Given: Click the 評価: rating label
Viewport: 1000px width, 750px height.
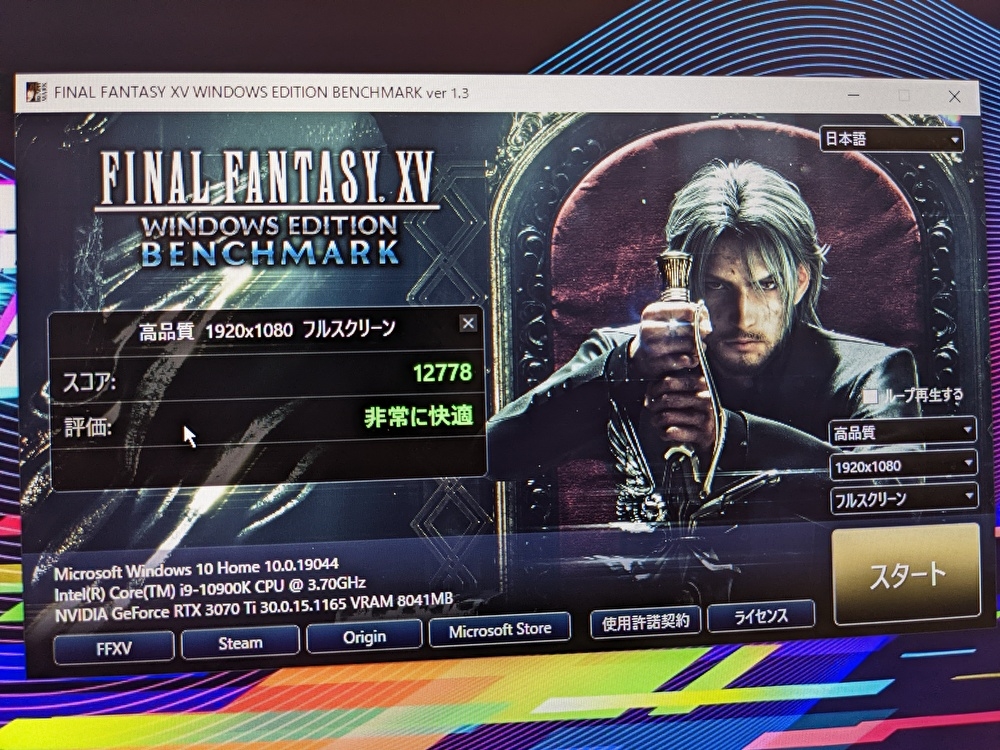Looking at the screenshot, I should [x=88, y=427].
